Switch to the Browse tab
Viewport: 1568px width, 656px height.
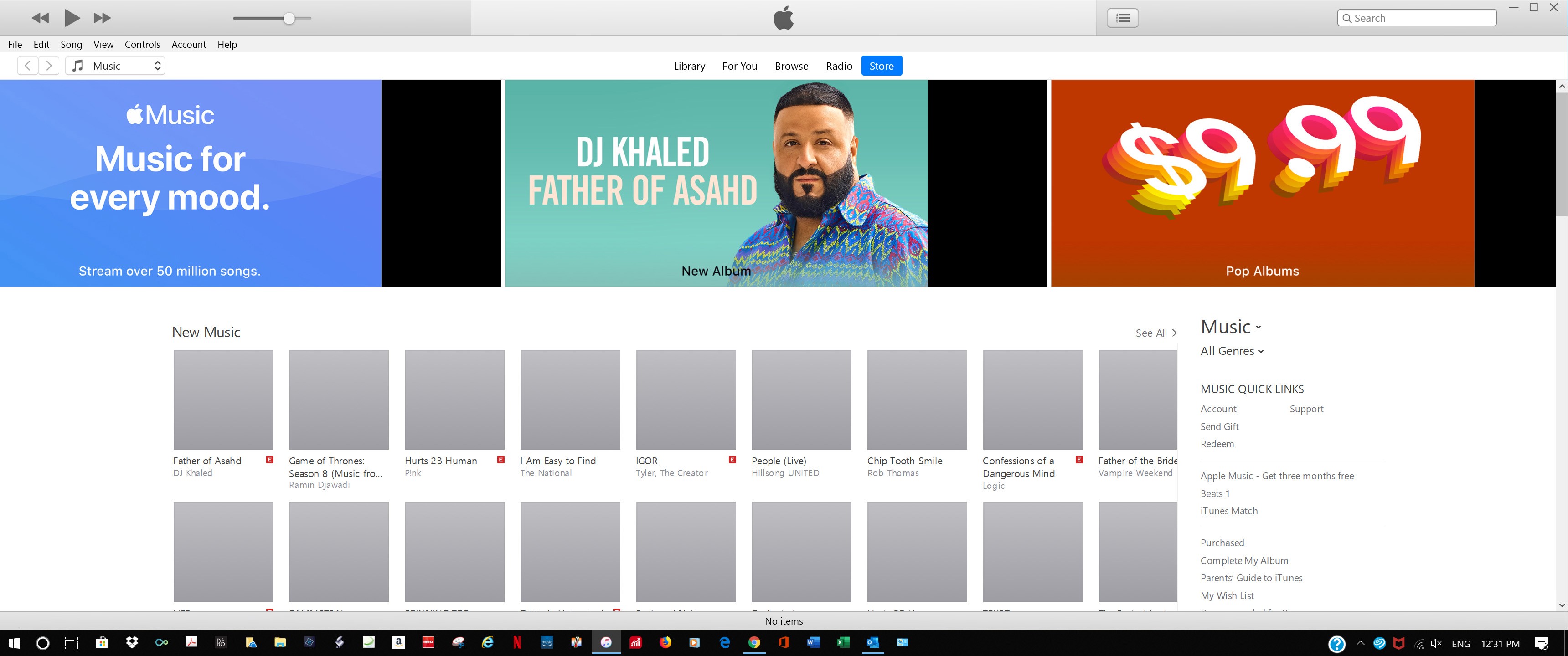[791, 66]
